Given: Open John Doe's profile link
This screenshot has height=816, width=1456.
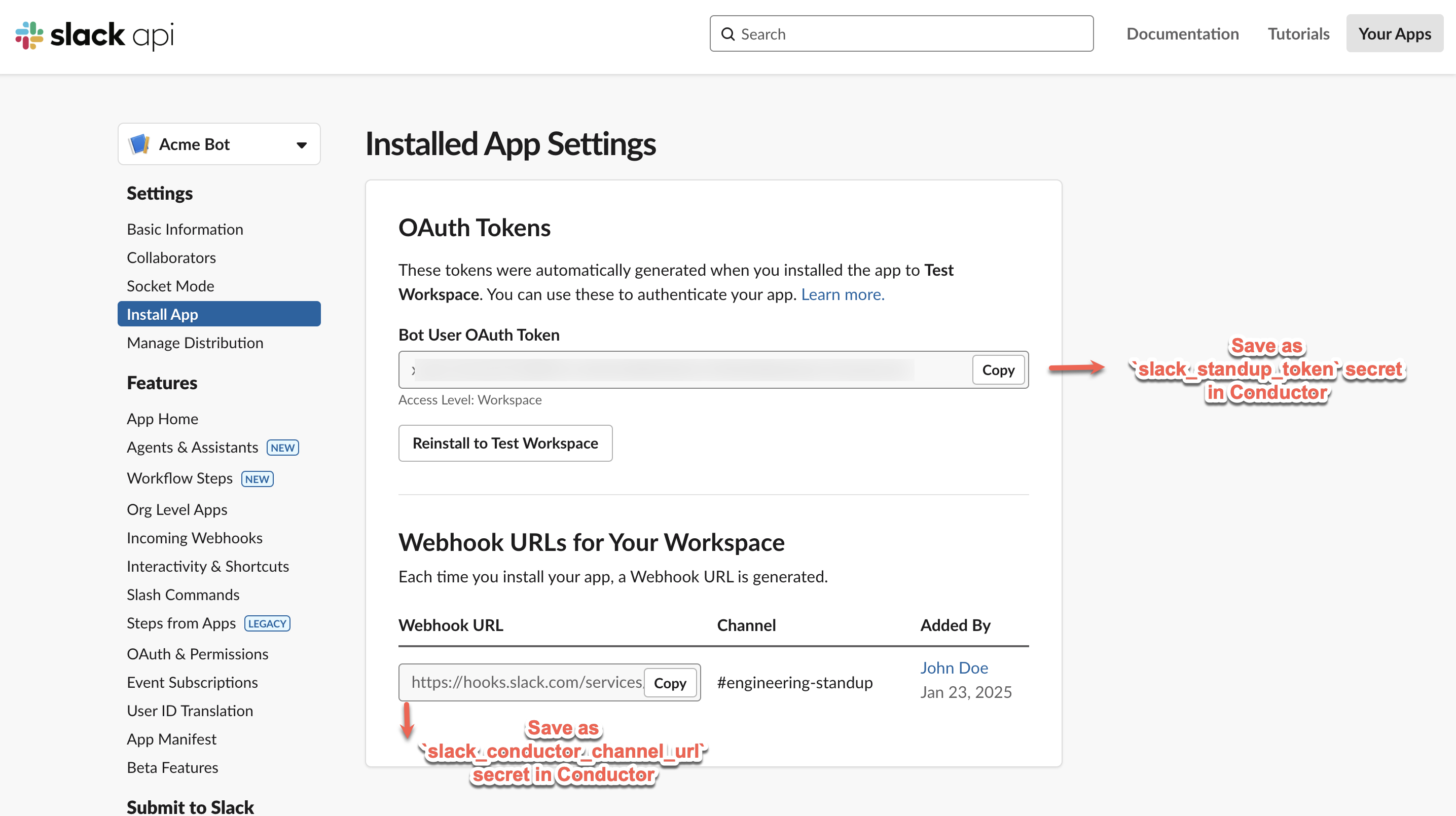Looking at the screenshot, I should [x=954, y=668].
